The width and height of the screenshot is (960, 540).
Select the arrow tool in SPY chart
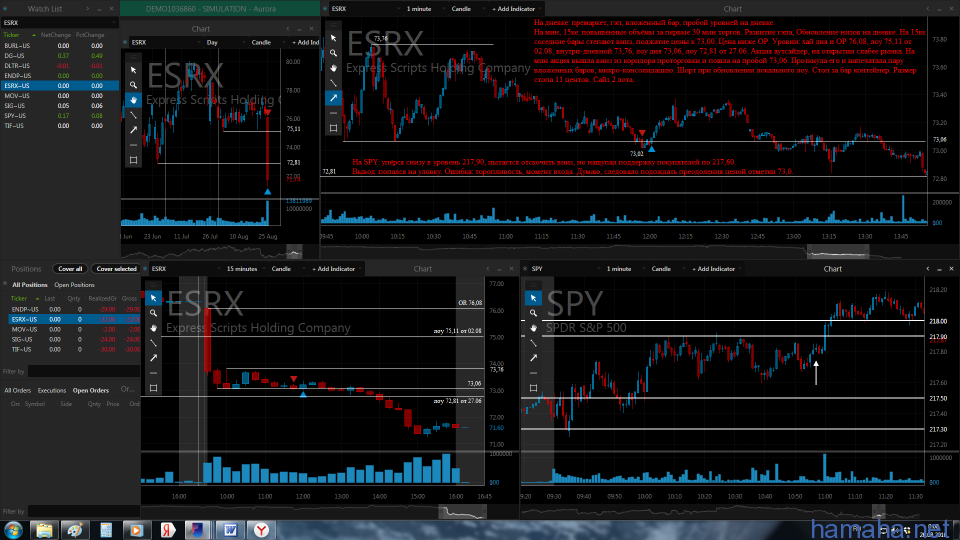pos(533,358)
